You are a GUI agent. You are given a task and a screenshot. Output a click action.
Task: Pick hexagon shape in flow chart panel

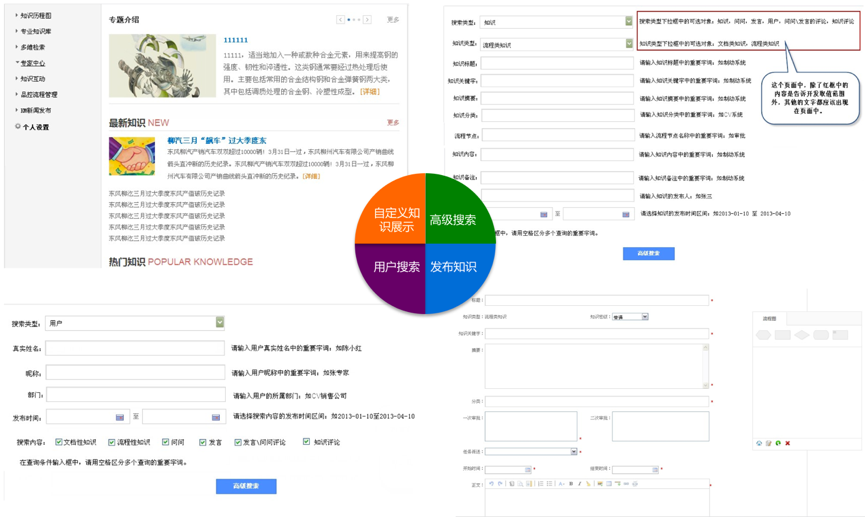763,334
